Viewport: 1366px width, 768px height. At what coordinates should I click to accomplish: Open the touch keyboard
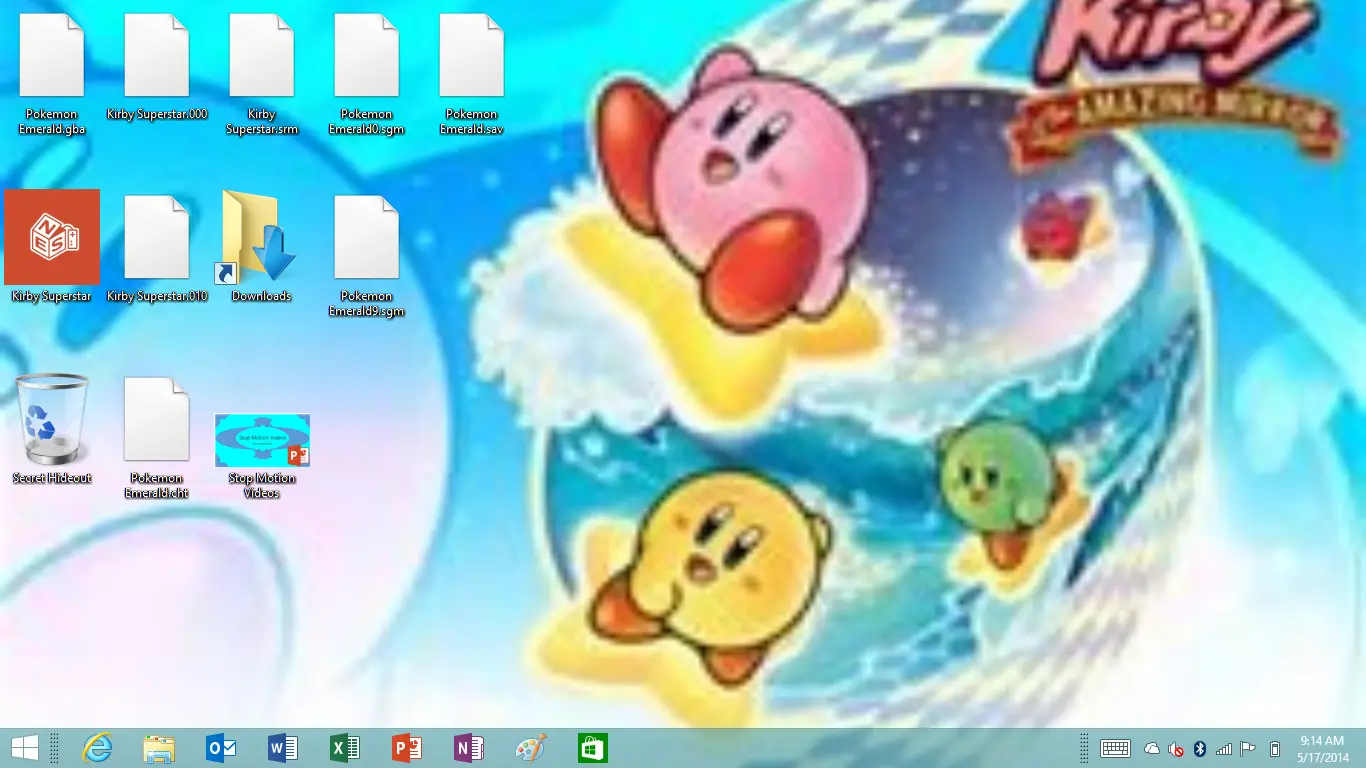[1115, 748]
